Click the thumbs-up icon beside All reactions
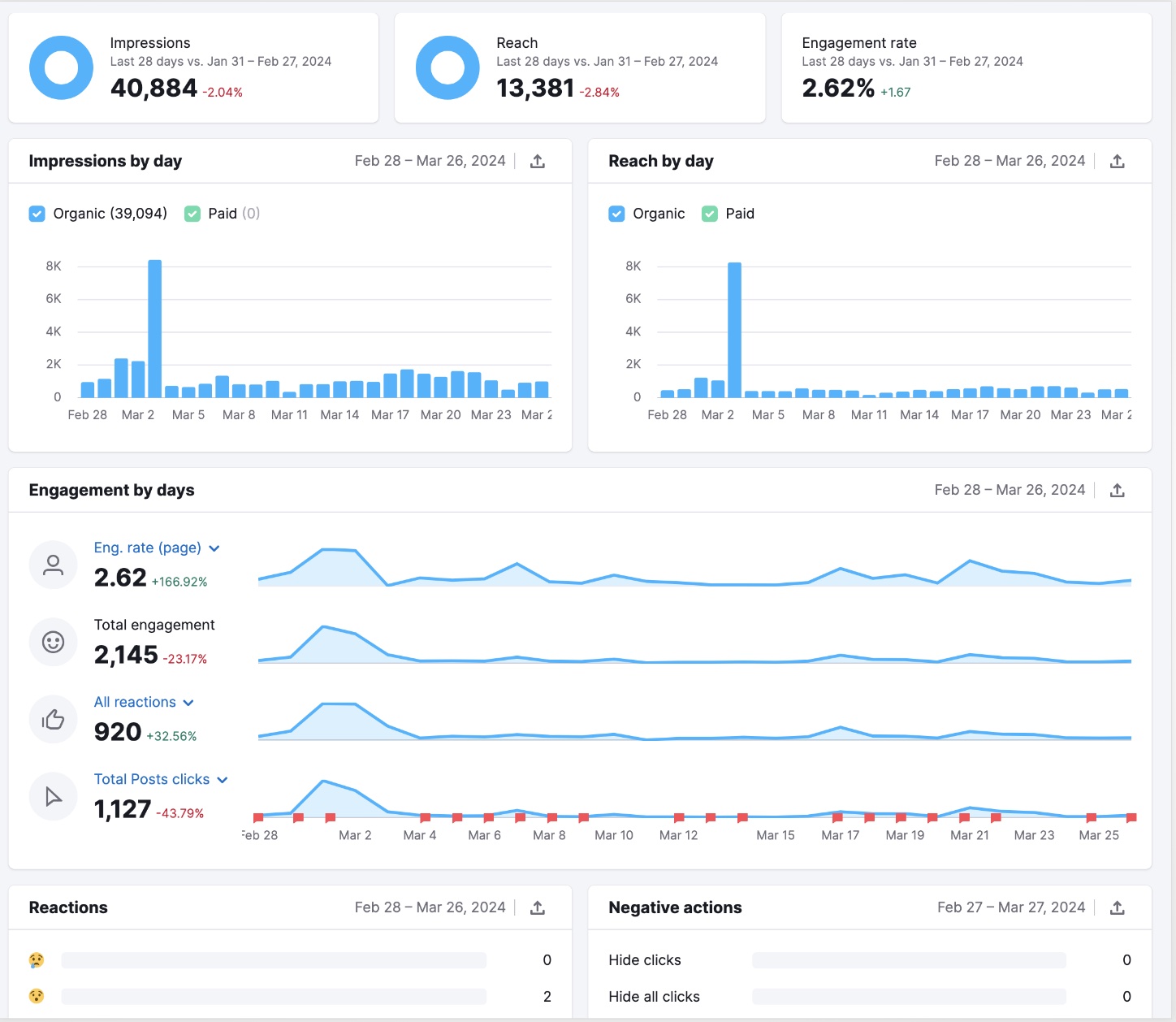The width and height of the screenshot is (1176, 1022). 53,719
